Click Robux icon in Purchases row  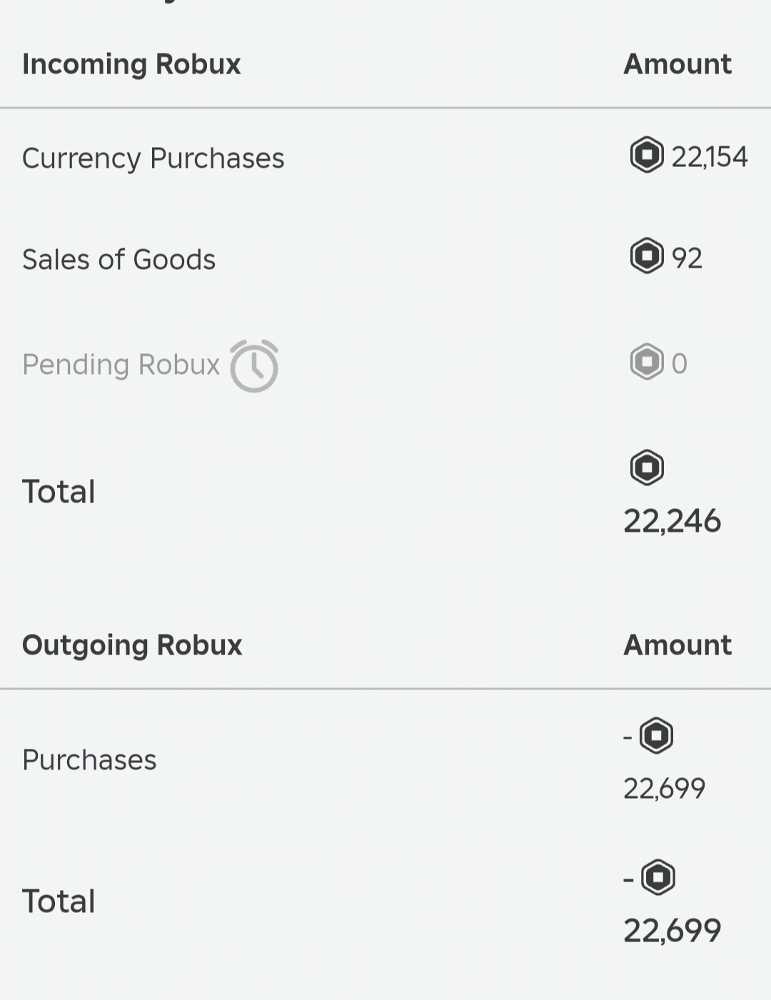656,737
